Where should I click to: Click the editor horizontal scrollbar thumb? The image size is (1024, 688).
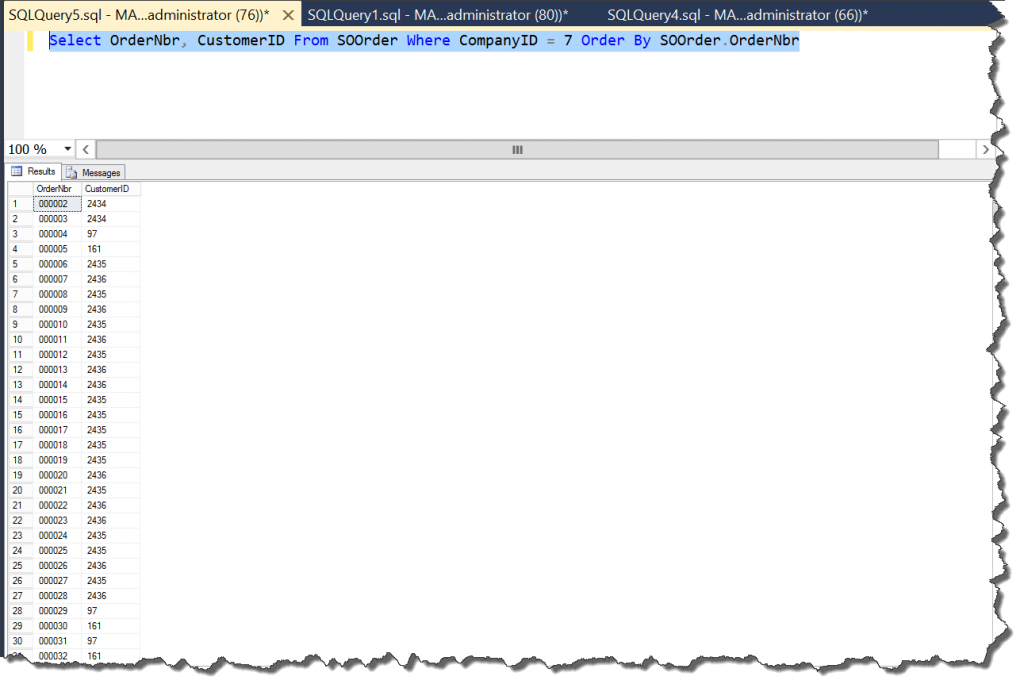click(515, 148)
